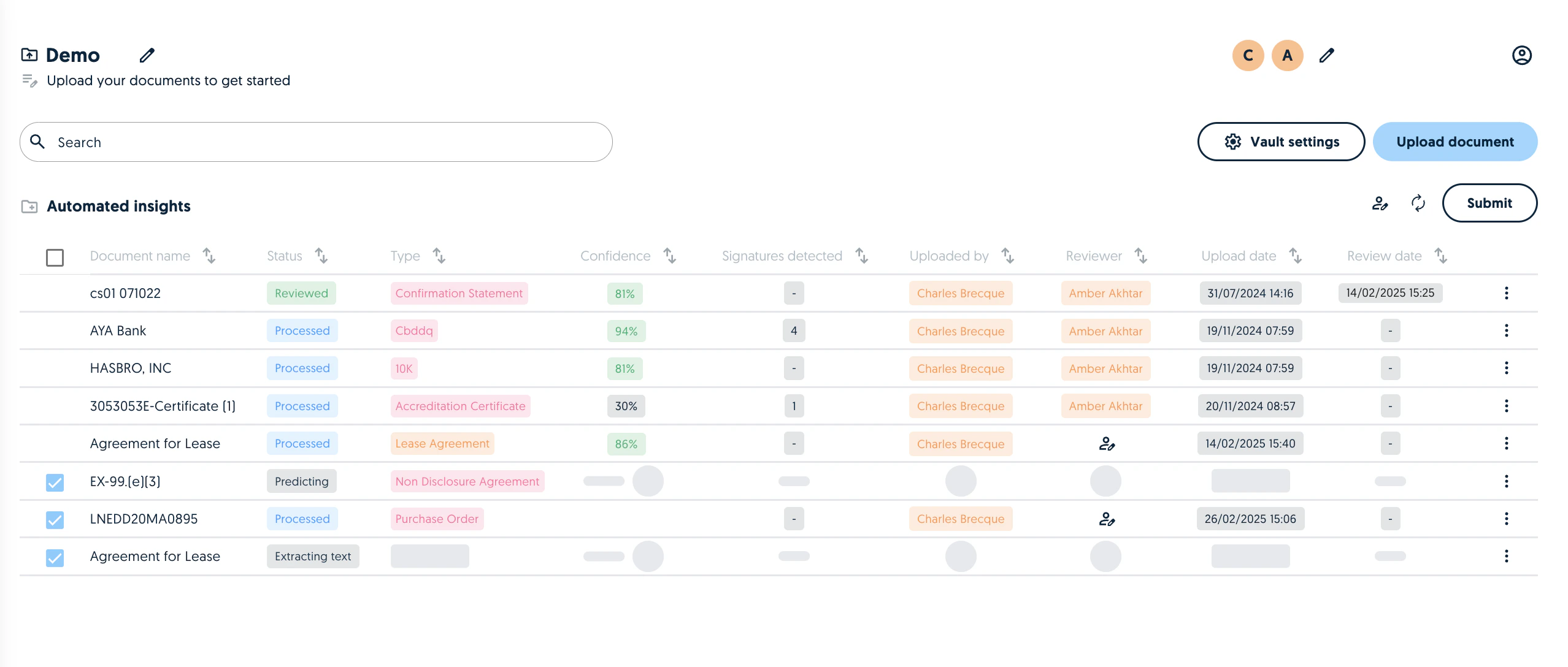Open three-dot menu for HASBRO, INC
Viewport: 1568px width, 667px height.
(1506, 368)
